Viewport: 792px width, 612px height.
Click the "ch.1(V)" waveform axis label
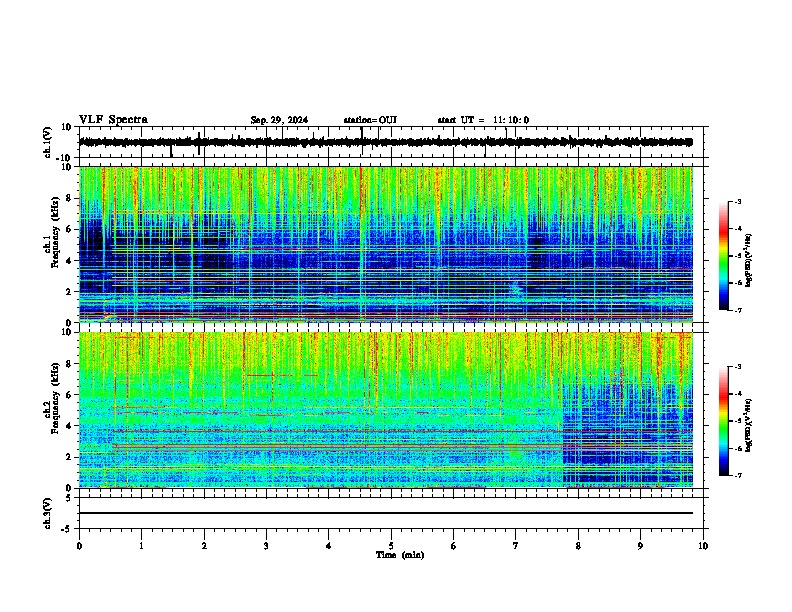48,142
